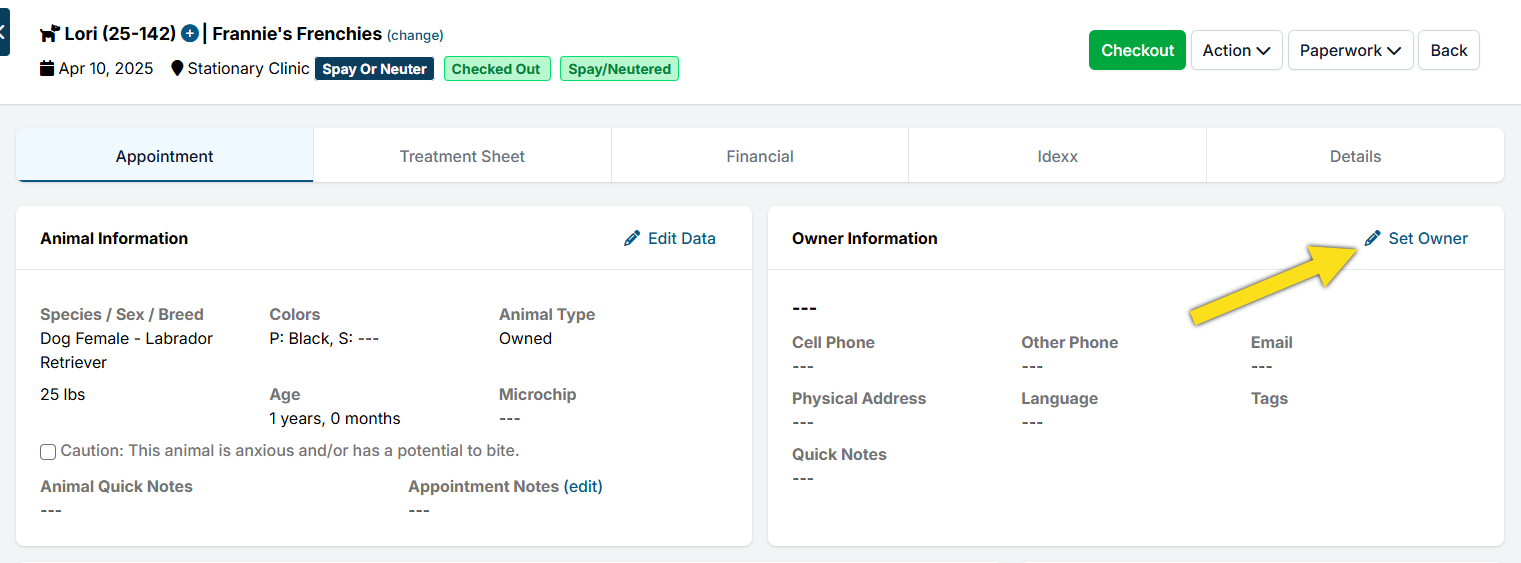Go to the Details tab

pos(1355,156)
